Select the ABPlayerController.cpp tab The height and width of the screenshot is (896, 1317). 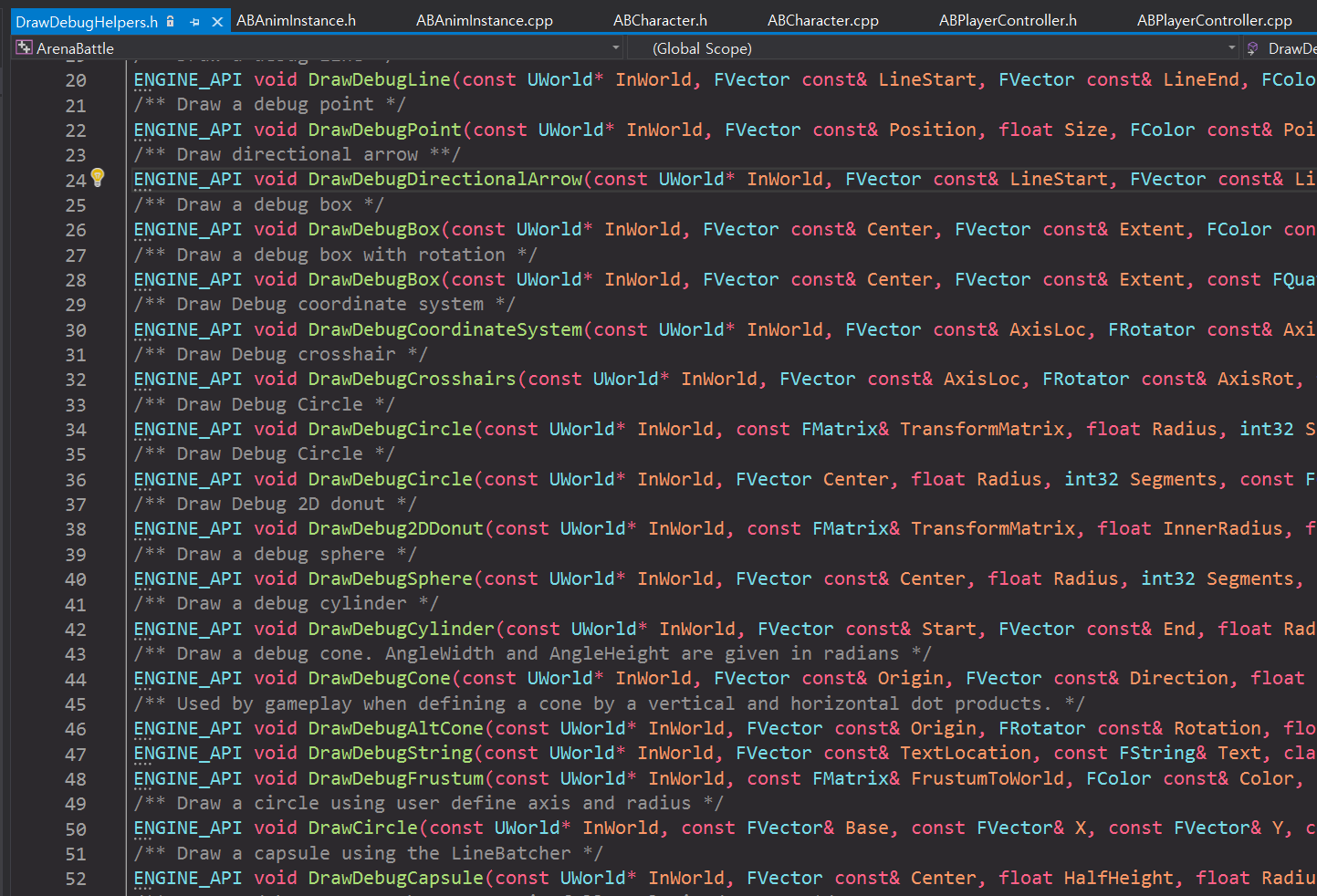(1214, 20)
